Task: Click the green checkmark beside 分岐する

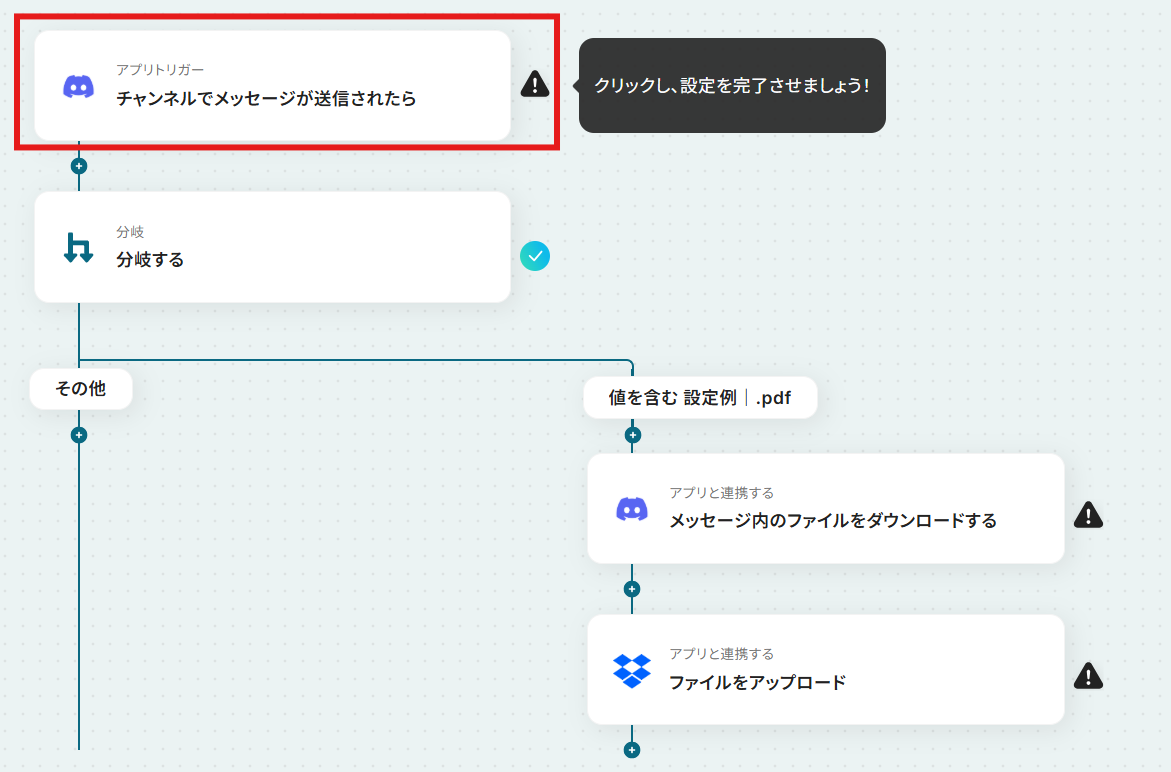Action: point(535,256)
